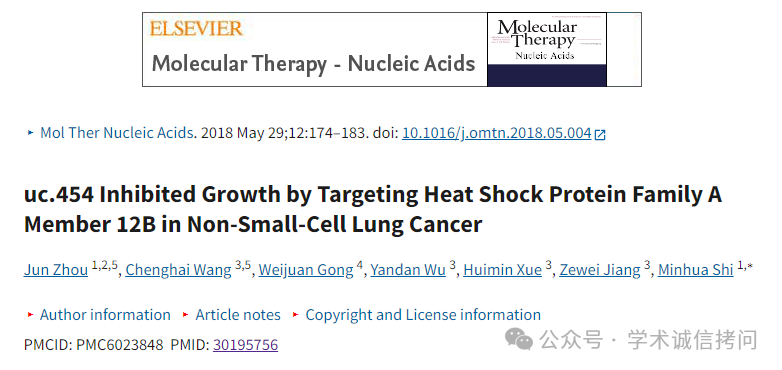Screen dimensions: 782x370
Task: Open author Minhua Shi's link
Action: point(696,270)
